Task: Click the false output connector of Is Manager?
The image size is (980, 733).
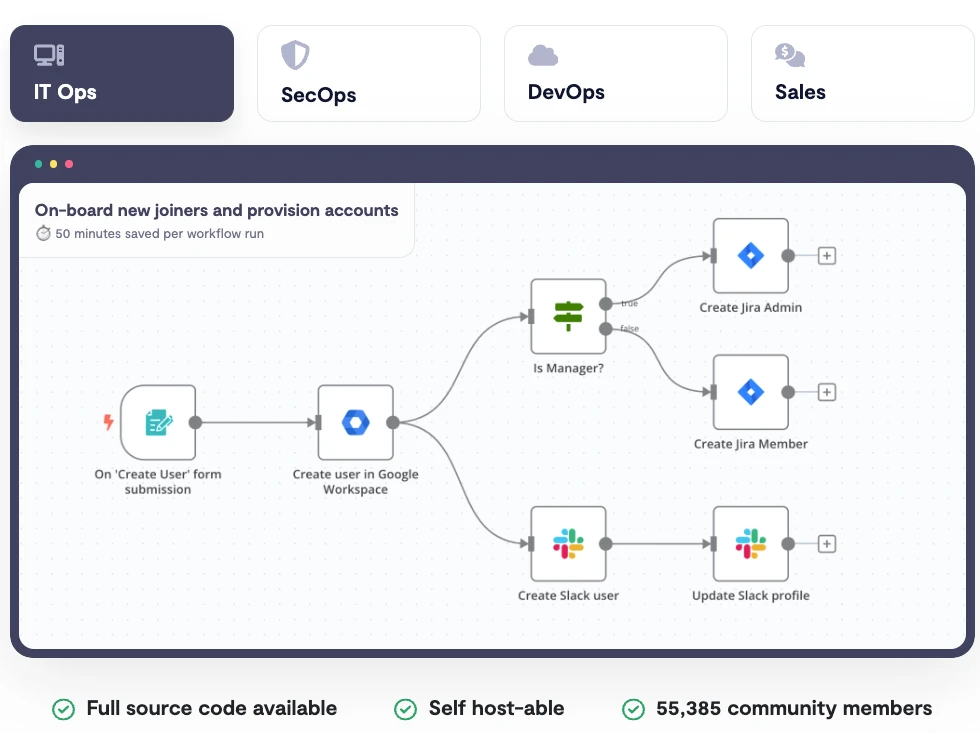Action: point(606,329)
